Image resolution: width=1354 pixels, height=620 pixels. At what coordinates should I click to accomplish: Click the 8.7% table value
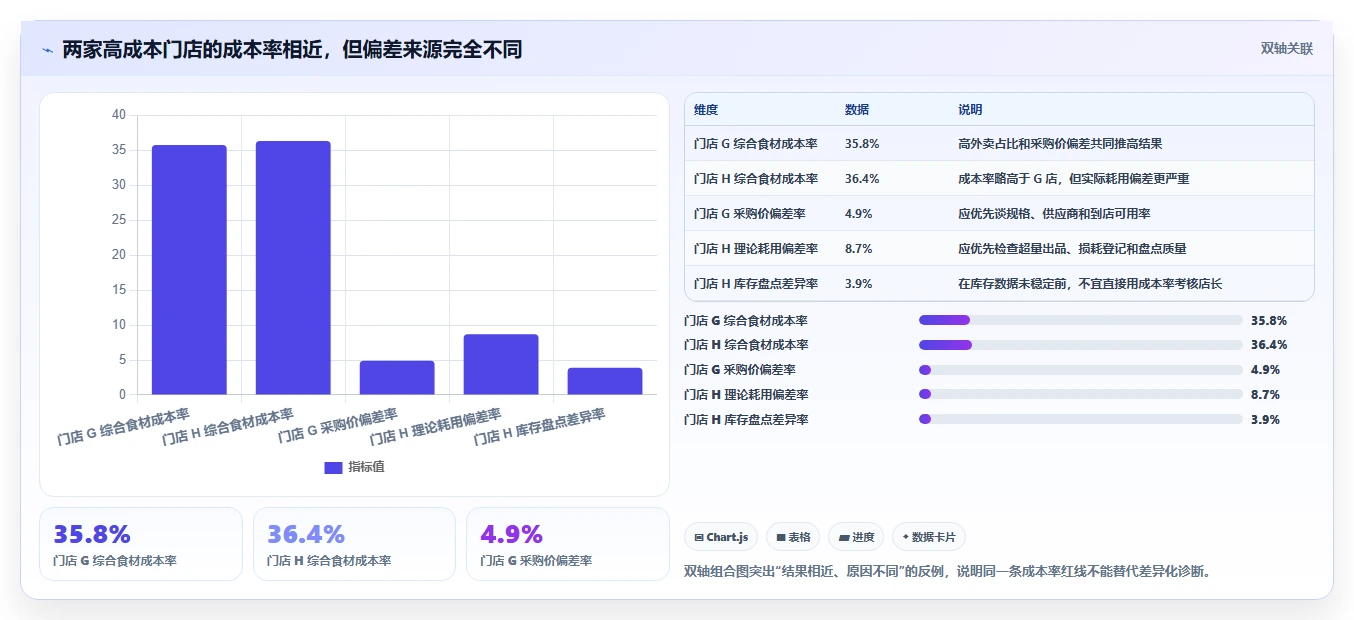pyautogui.click(x=859, y=249)
